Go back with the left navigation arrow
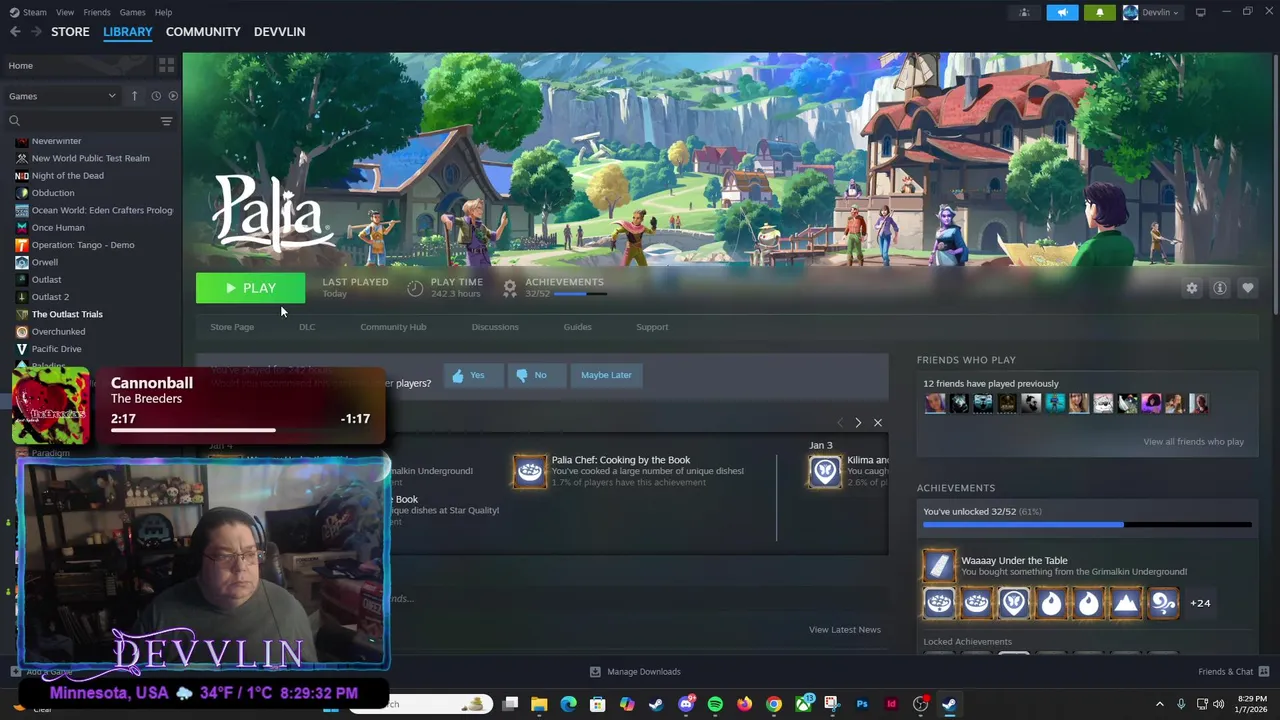This screenshot has width=1280, height=720. 15,32
